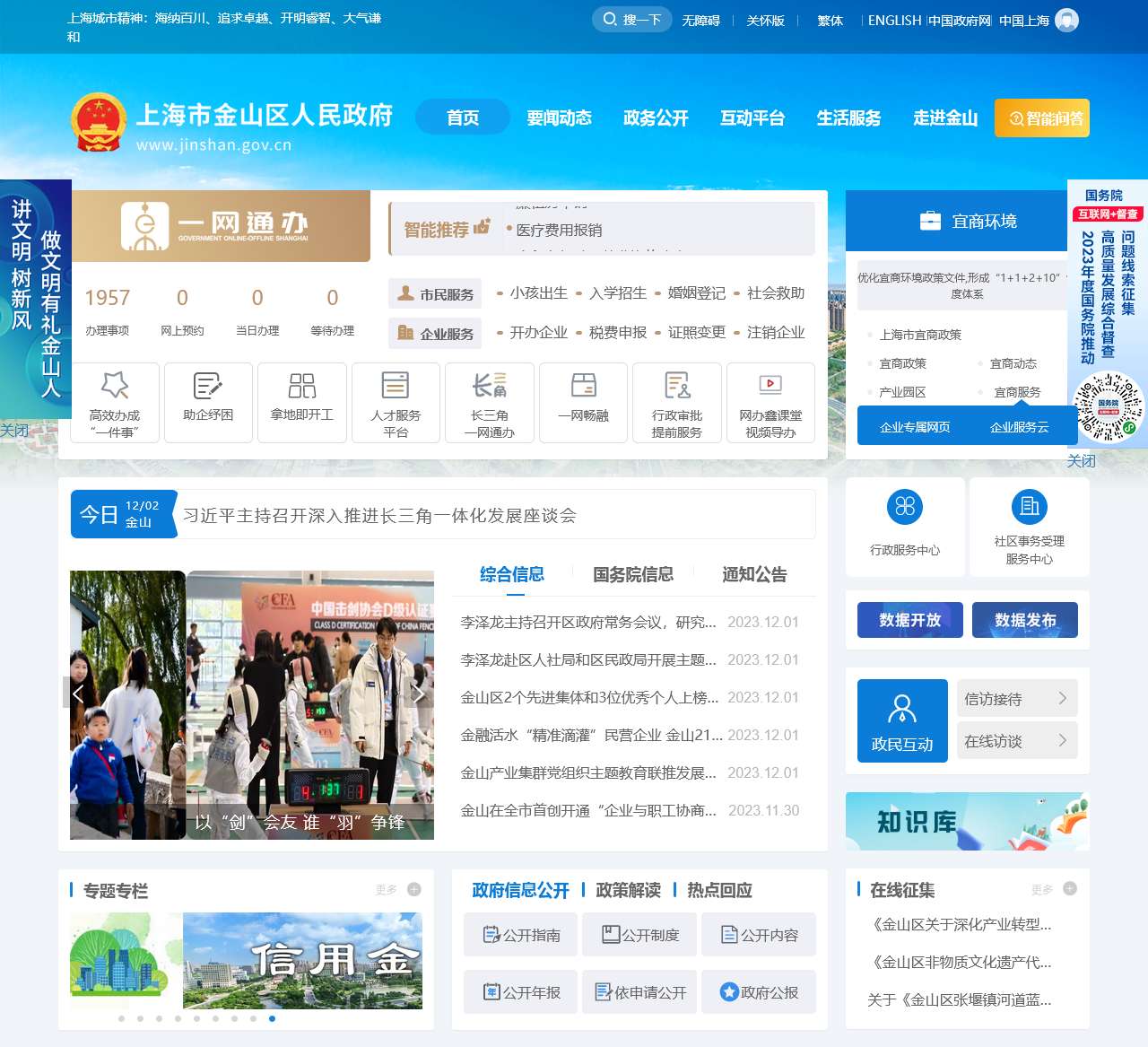Image resolution: width=1148 pixels, height=1047 pixels.
Task: Click the 长三角一网通办 service icon
Action: tap(490, 402)
